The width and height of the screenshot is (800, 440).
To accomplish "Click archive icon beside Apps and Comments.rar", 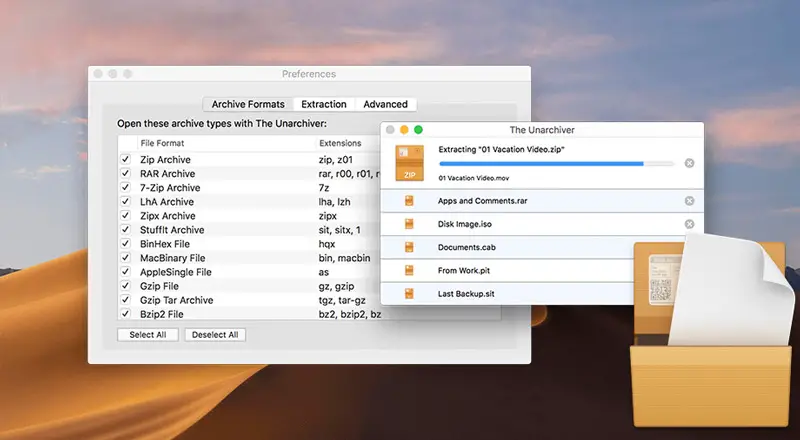I will click(409, 201).
